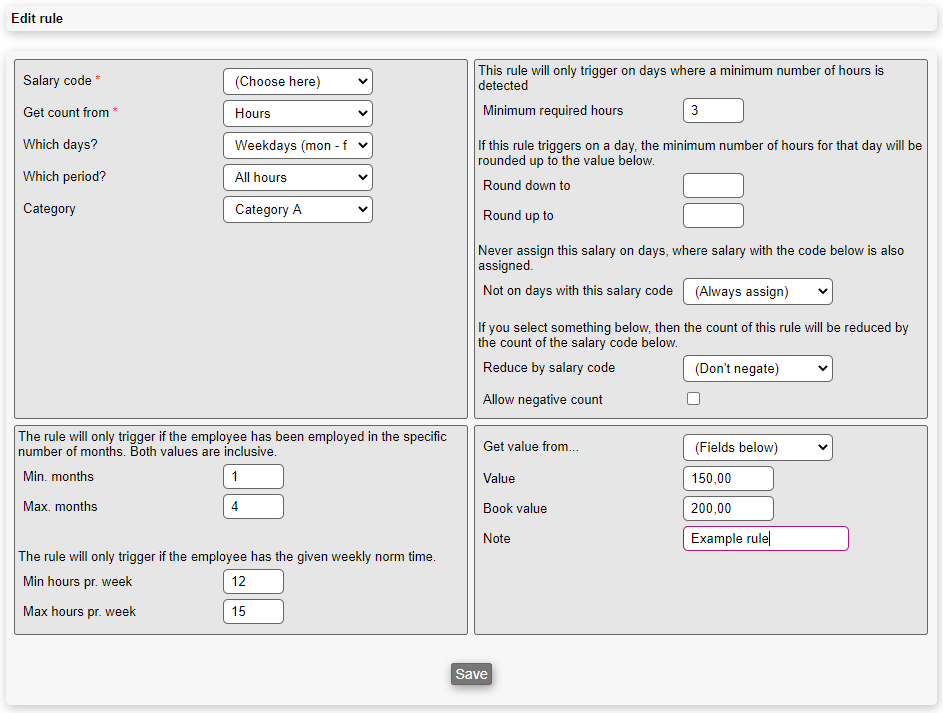This screenshot has height=713, width=943.
Task: Click the Max hours pr. week field
Action: (253, 612)
